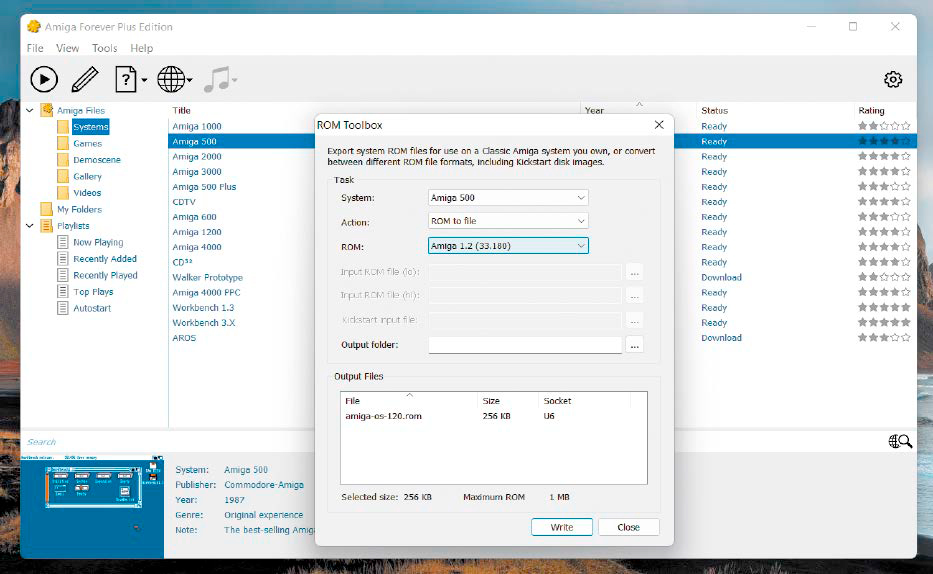Collapse the Amiga Files tree node
This screenshot has height=574, width=933.
click(x=30, y=110)
